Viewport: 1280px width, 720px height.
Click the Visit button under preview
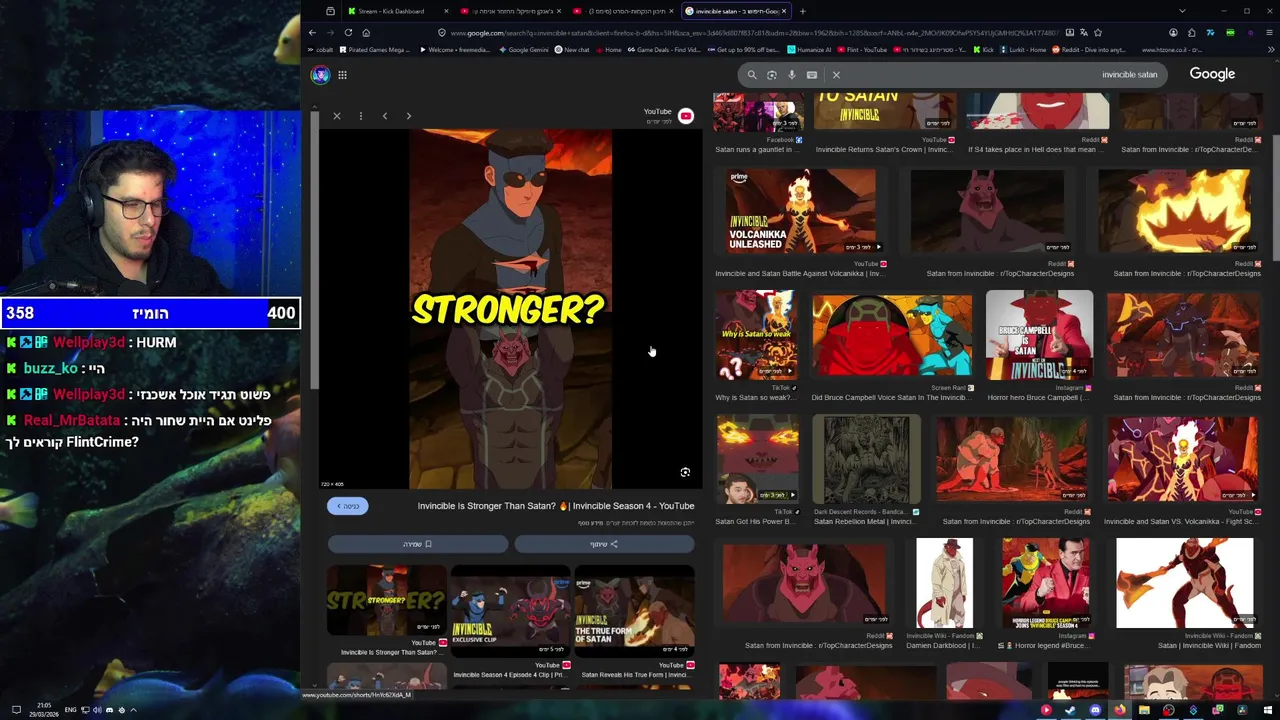tap(348, 506)
